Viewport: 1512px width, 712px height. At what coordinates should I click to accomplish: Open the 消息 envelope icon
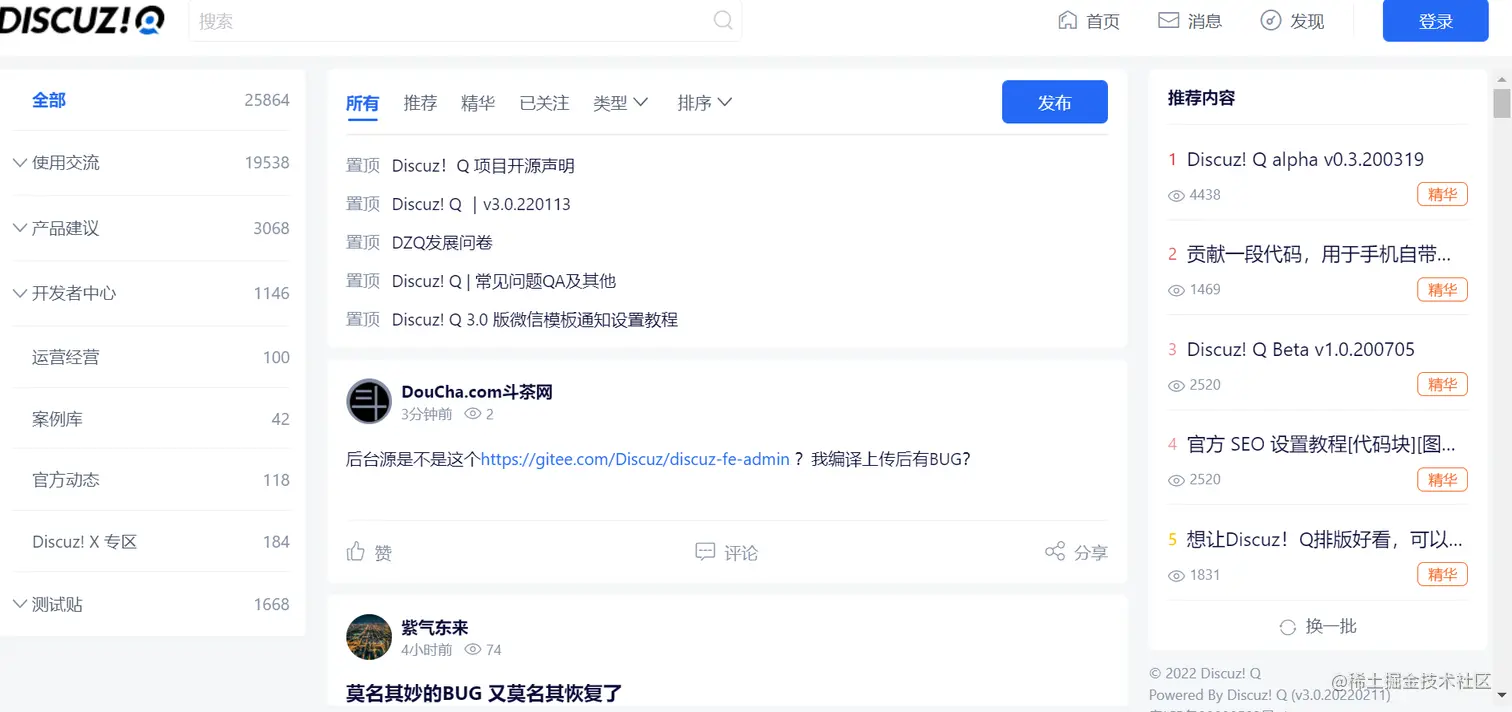click(1168, 20)
